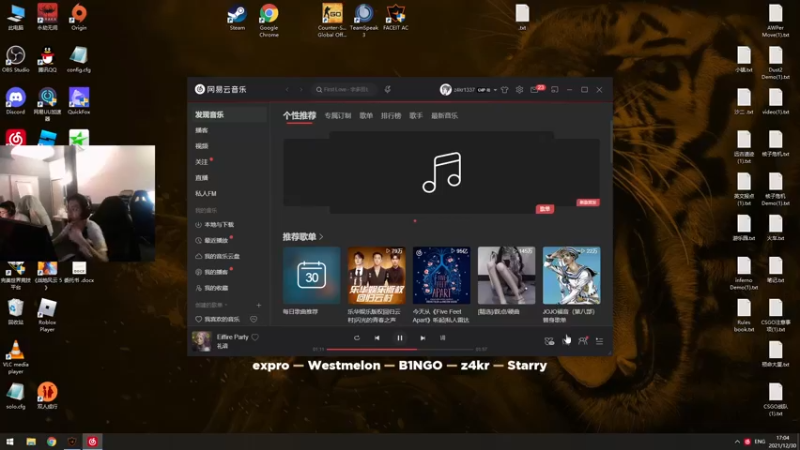The width and height of the screenshot is (800, 450).
Task: Open the listen-to-identify song microphone icon
Action: point(388,89)
